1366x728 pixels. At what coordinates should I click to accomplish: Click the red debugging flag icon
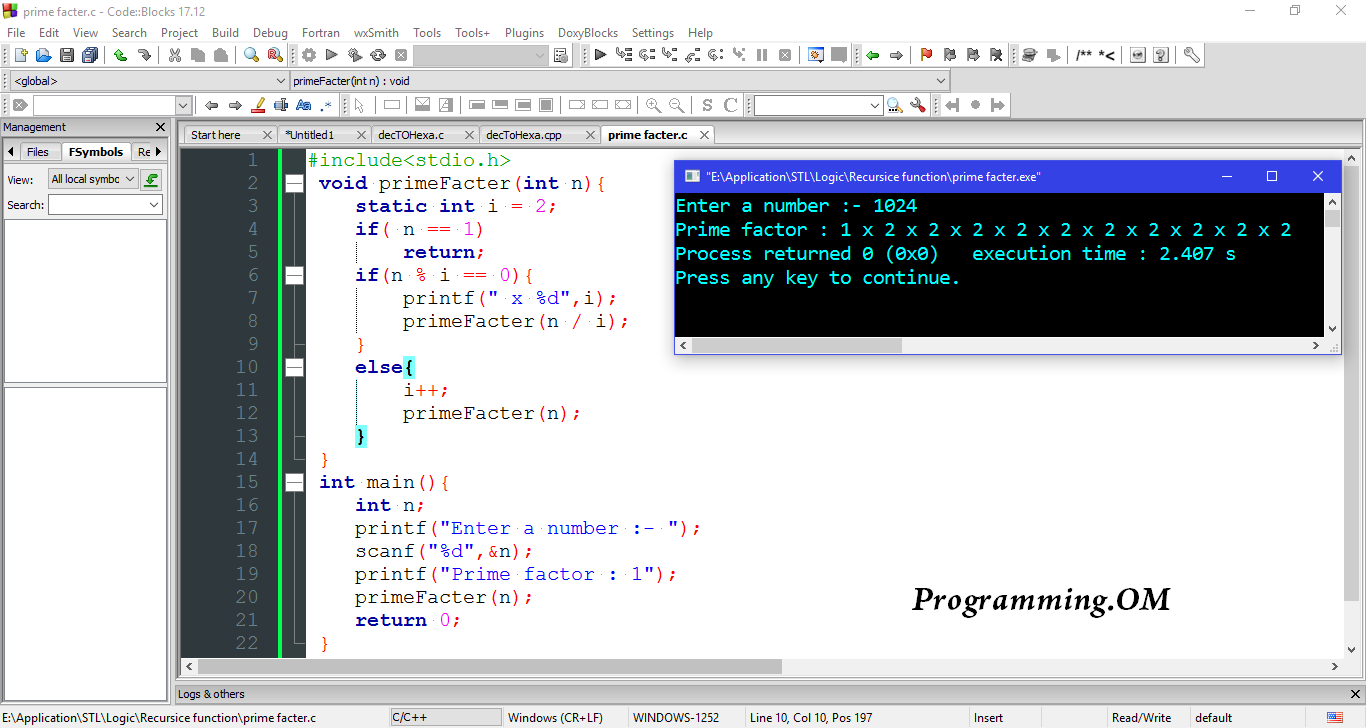[926, 55]
